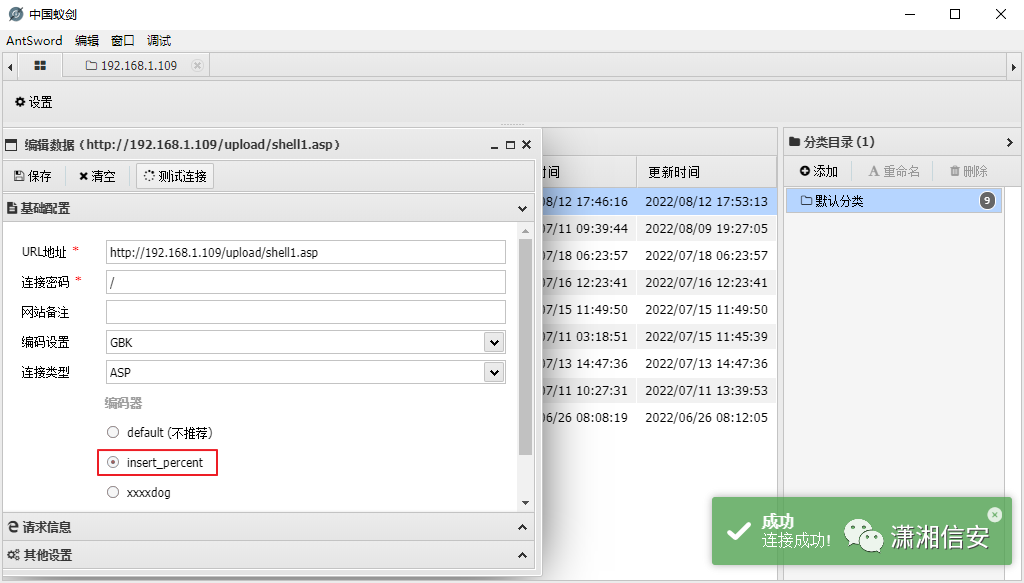Collapse the 基础配置 section

coord(522,208)
